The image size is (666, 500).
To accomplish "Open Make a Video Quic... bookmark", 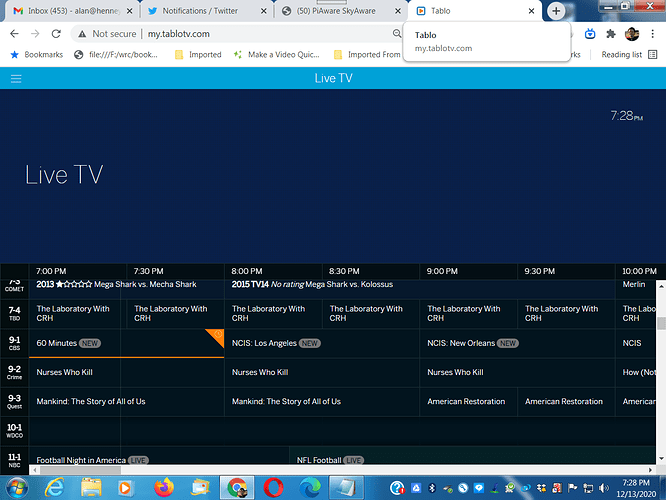I will [x=277, y=54].
